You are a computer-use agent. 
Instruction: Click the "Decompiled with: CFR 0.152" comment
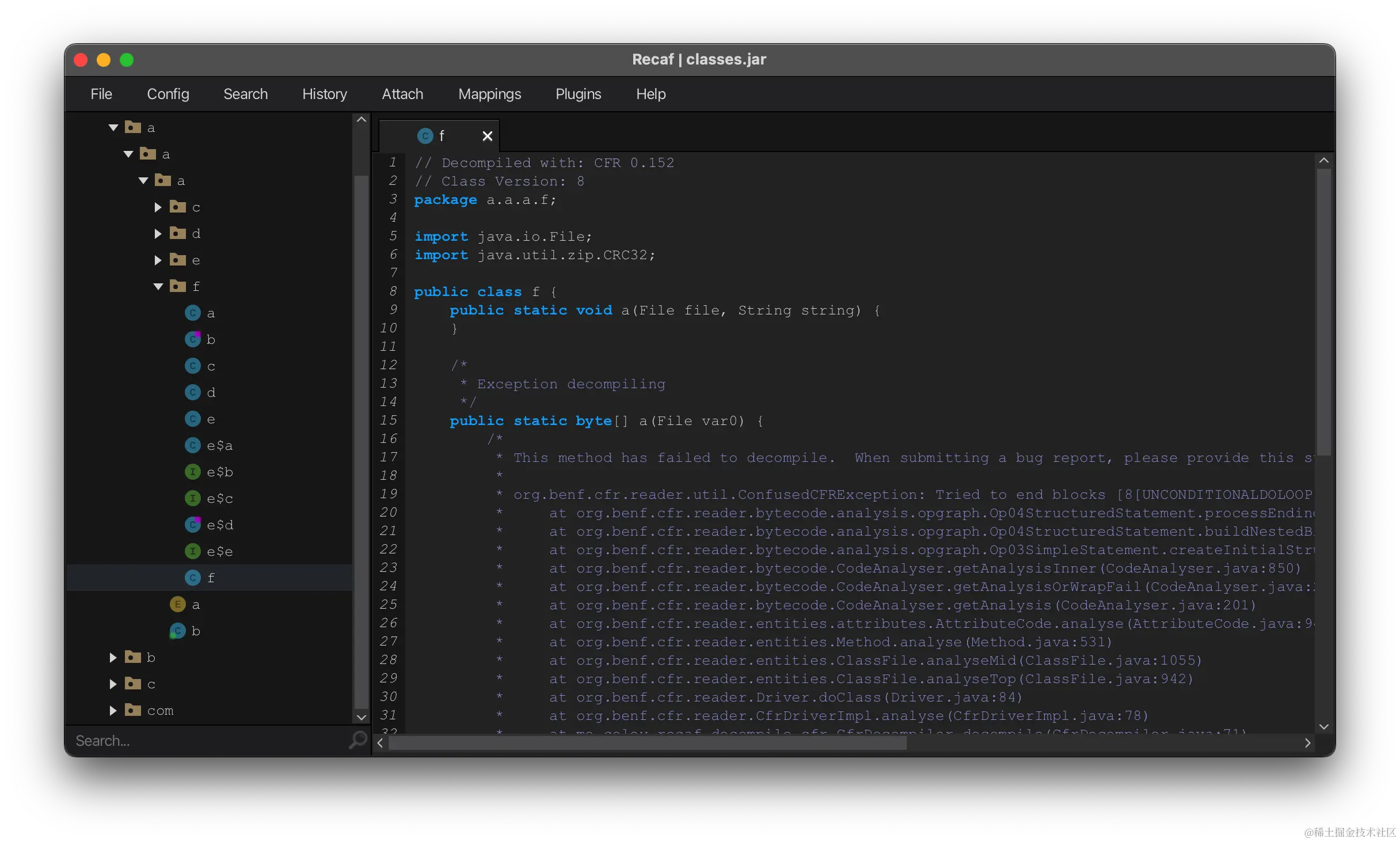pyautogui.click(x=544, y=163)
